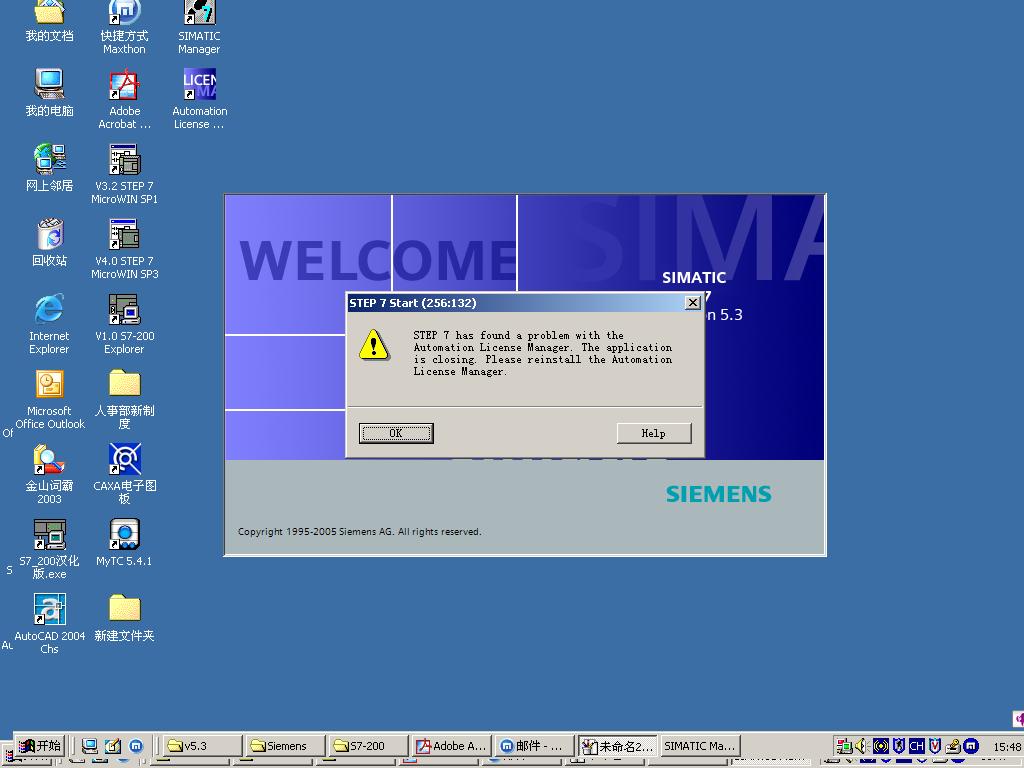Click OK in the STEP 7 Start dialog
The width and height of the screenshot is (1024, 768).
pos(396,433)
